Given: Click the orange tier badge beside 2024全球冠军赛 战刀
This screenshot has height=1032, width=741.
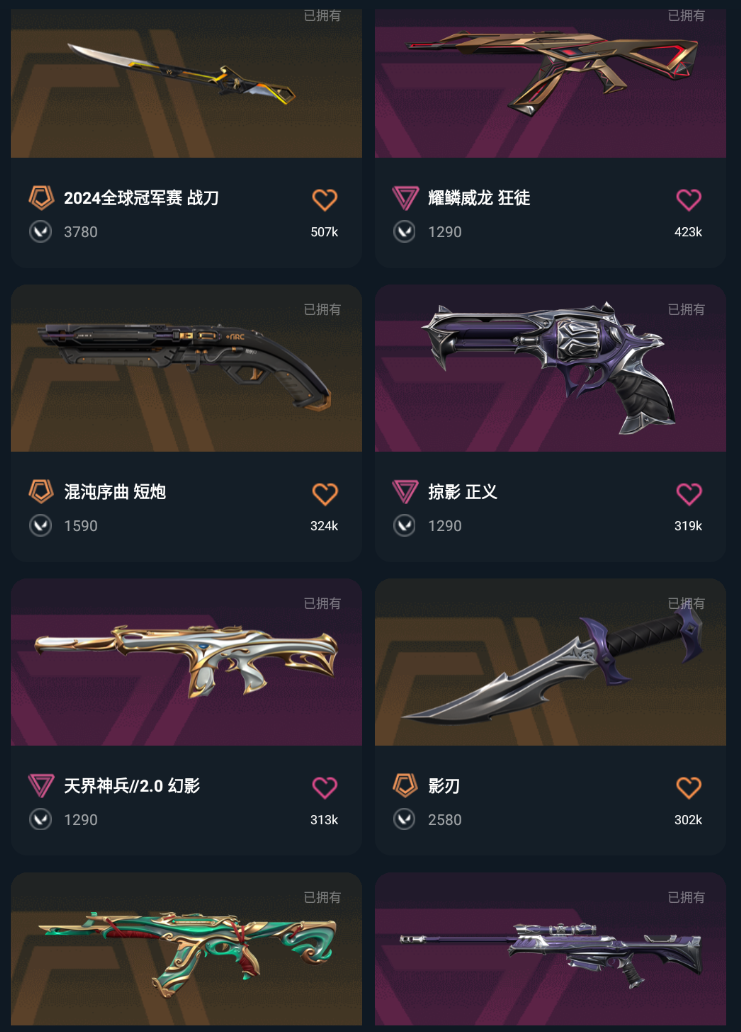Looking at the screenshot, I should point(41,197).
